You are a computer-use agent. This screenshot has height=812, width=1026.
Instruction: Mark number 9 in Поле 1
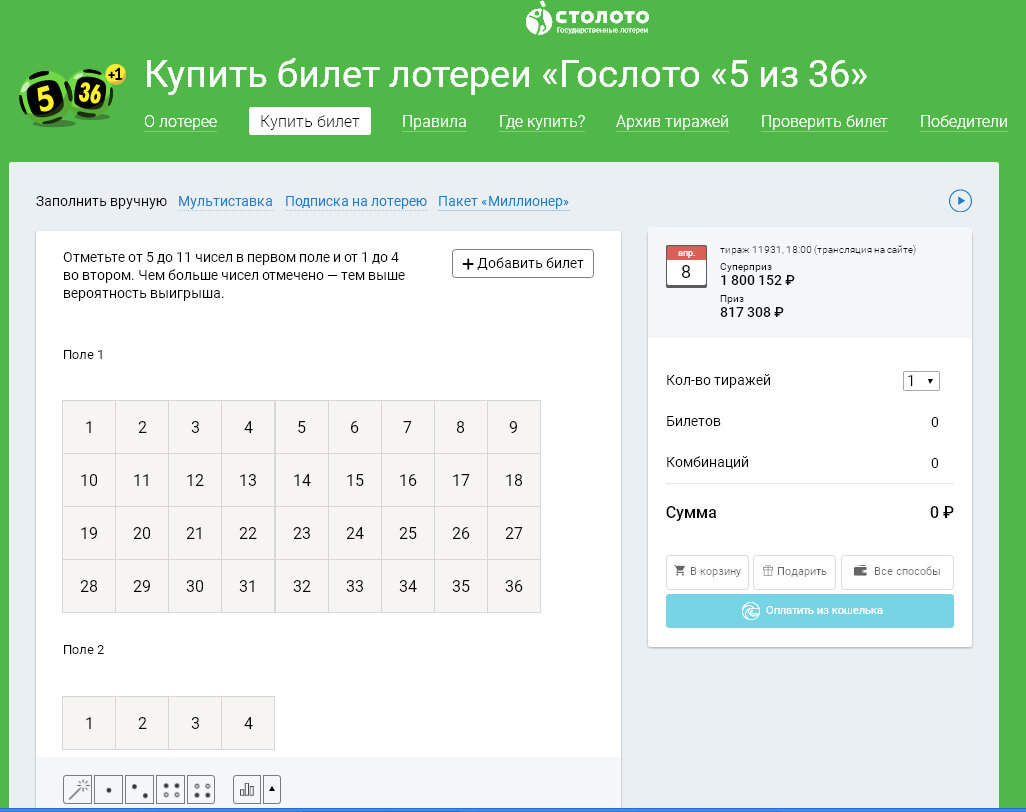pos(514,427)
